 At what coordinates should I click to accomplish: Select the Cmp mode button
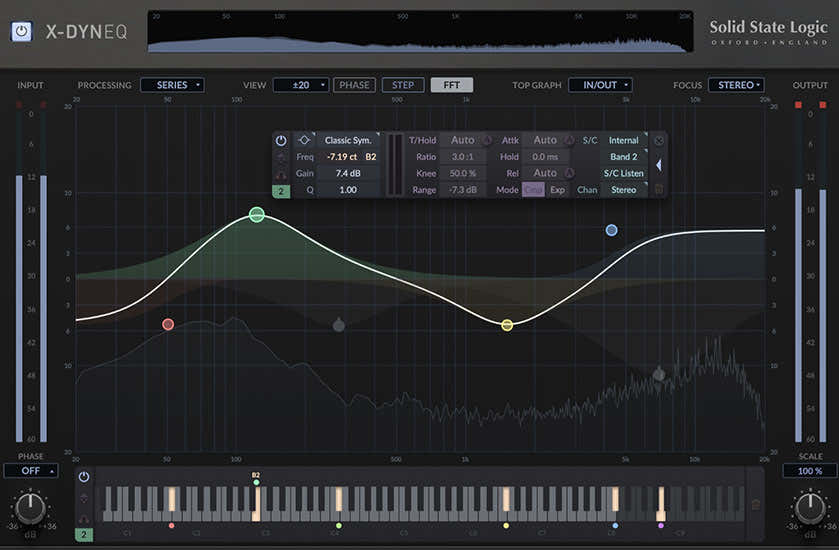pos(533,190)
